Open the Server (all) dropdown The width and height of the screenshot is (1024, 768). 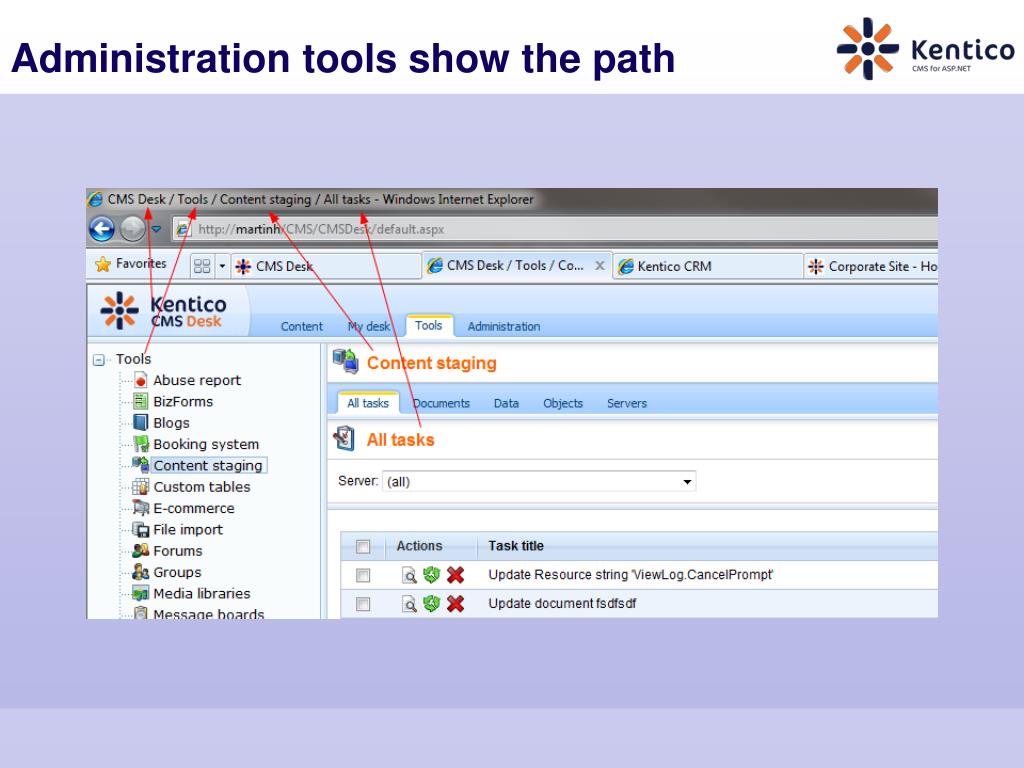[x=539, y=481]
